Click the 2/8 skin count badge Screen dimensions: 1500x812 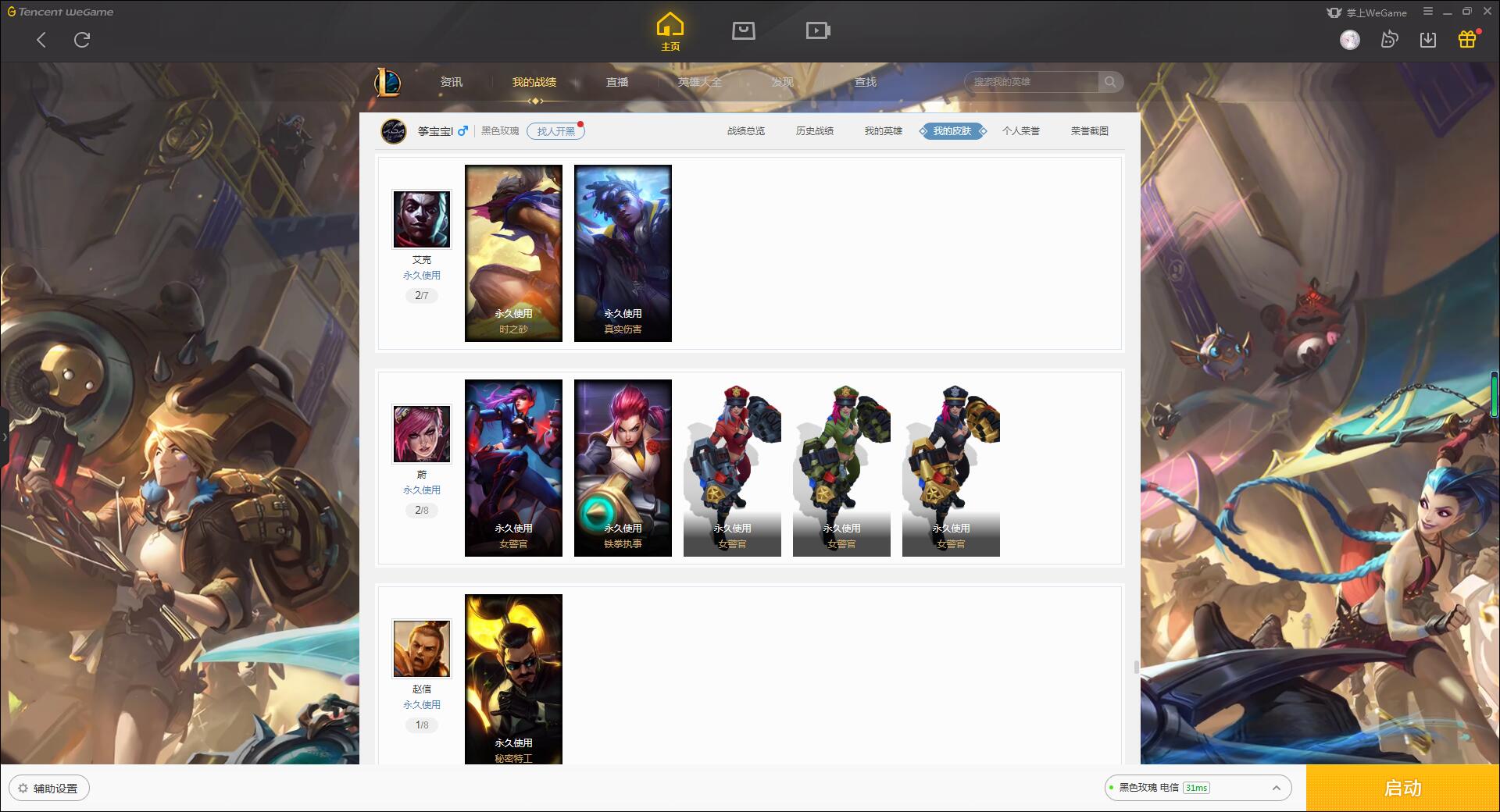(x=422, y=511)
